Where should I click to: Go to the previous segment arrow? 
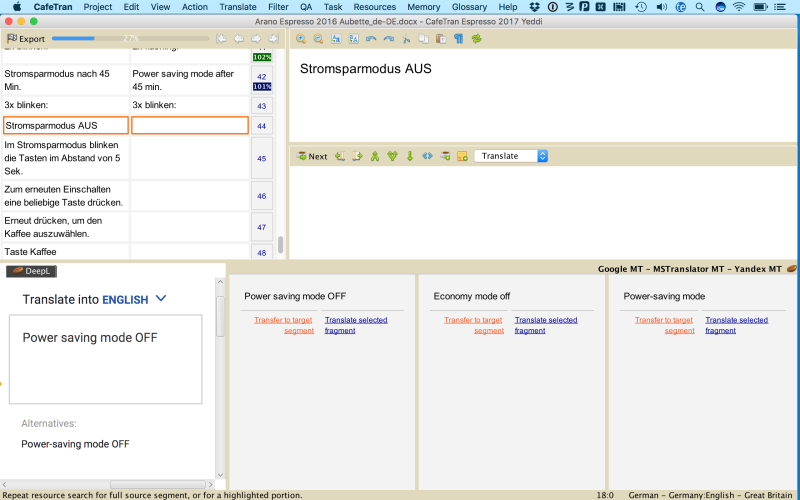[238, 39]
